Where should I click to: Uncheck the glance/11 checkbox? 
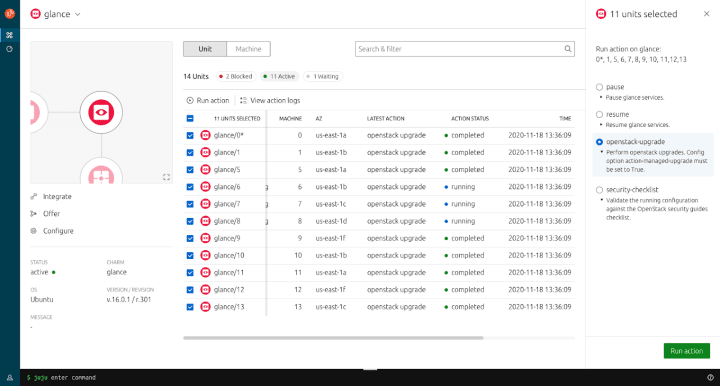[x=190, y=273]
